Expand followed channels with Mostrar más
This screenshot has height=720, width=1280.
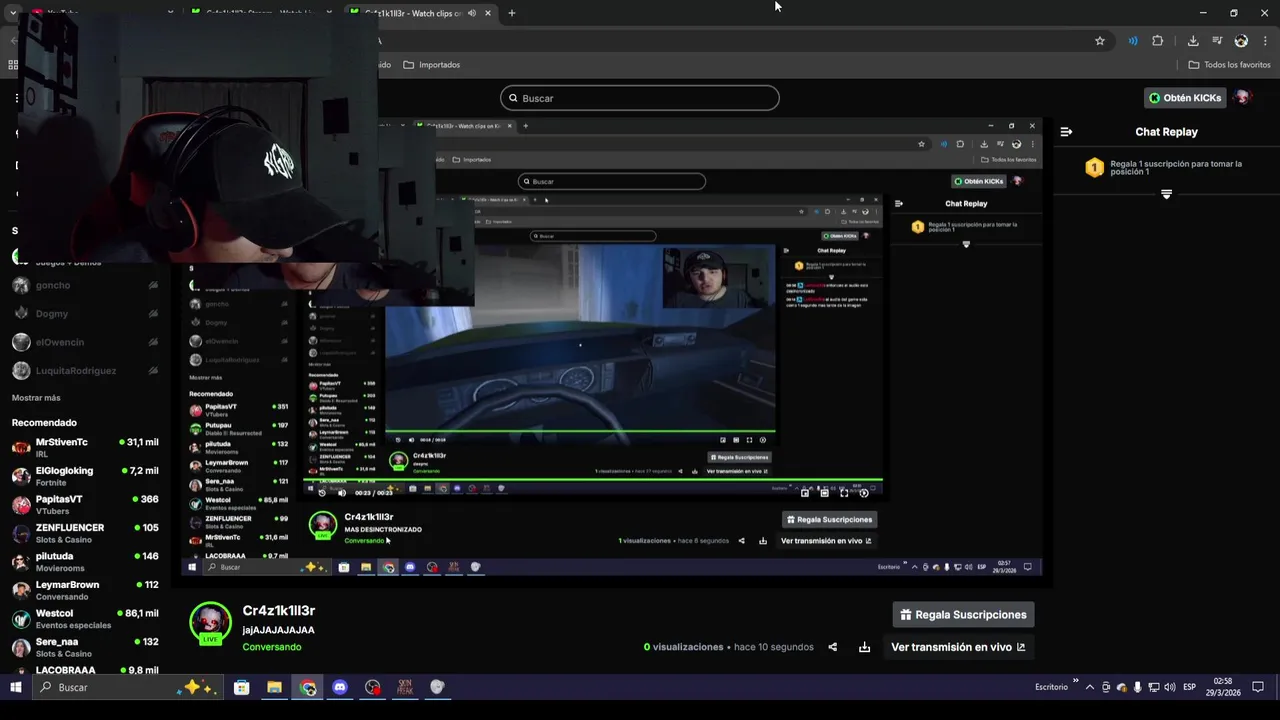point(36,398)
